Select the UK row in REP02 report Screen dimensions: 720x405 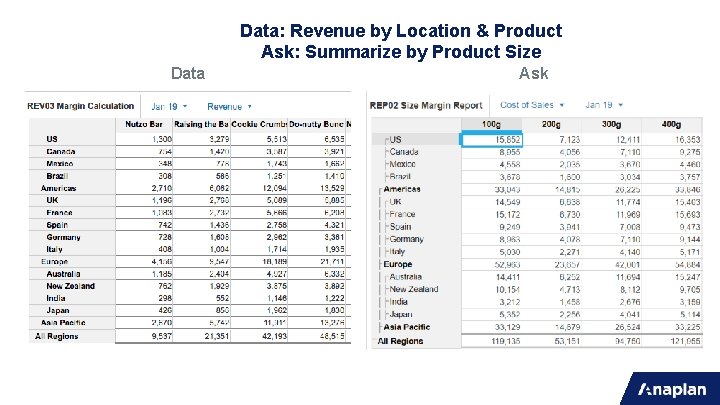[x=395, y=202]
